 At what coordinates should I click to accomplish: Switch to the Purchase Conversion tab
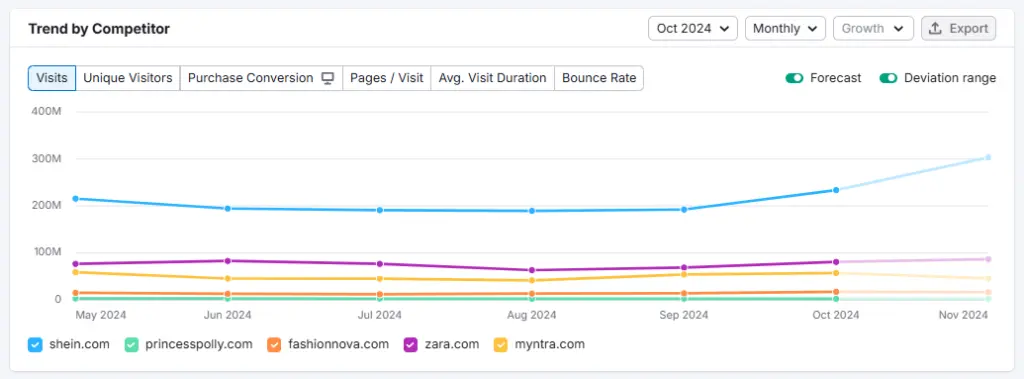click(x=261, y=78)
